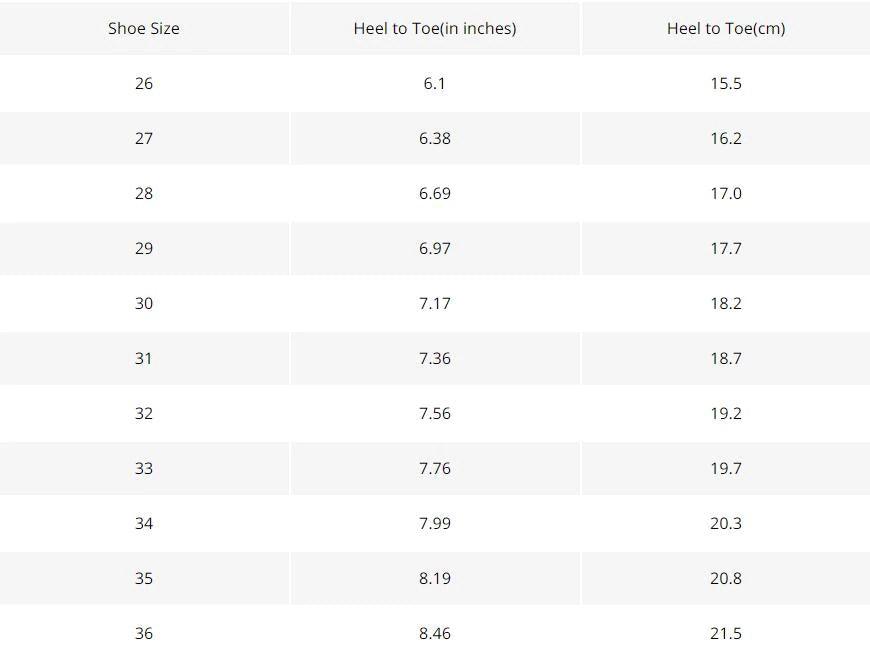Screen dimensions: 870x659
Task: Select the 17.0 cm cell
Action: click(x=726, y=193)
